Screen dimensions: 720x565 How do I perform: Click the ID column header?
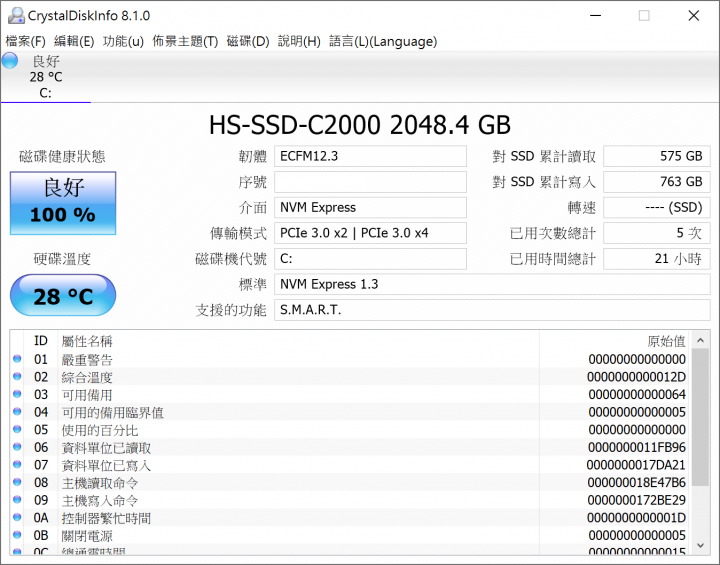41,341
